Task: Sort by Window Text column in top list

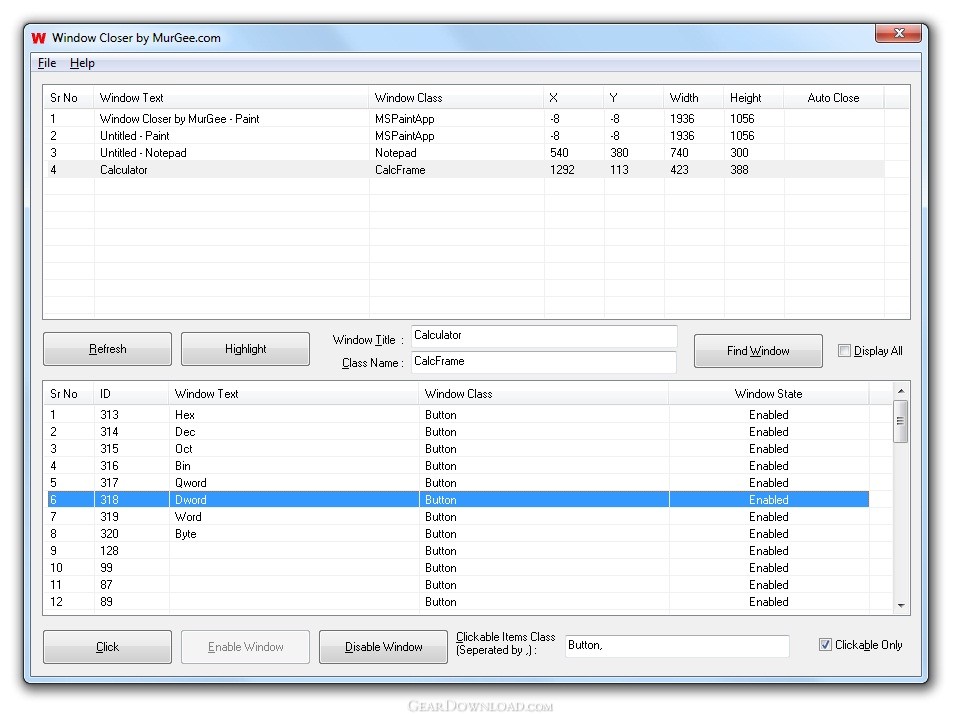Action: [231, 98]
